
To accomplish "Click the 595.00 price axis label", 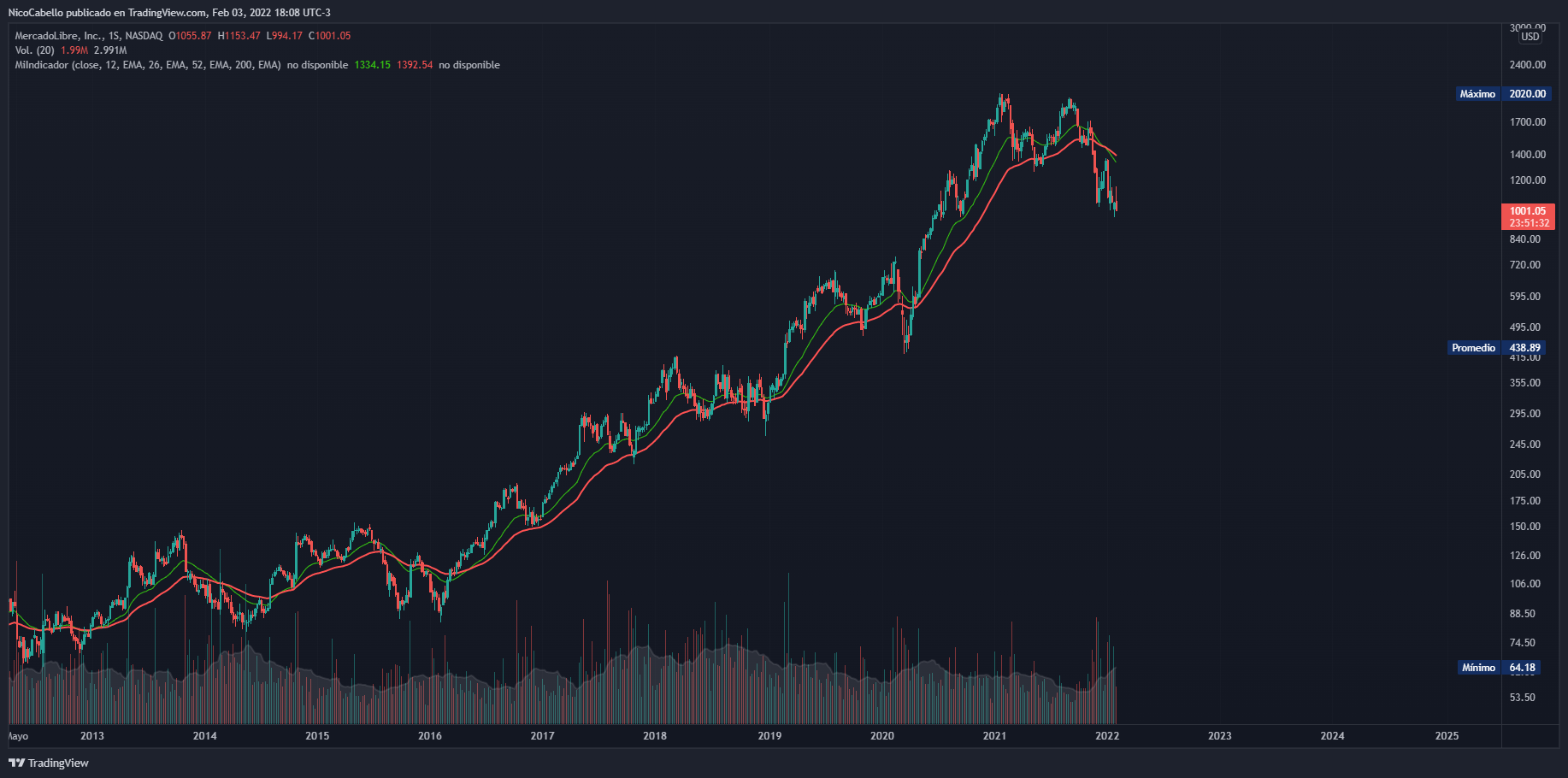I will [x=1525, y=297].
